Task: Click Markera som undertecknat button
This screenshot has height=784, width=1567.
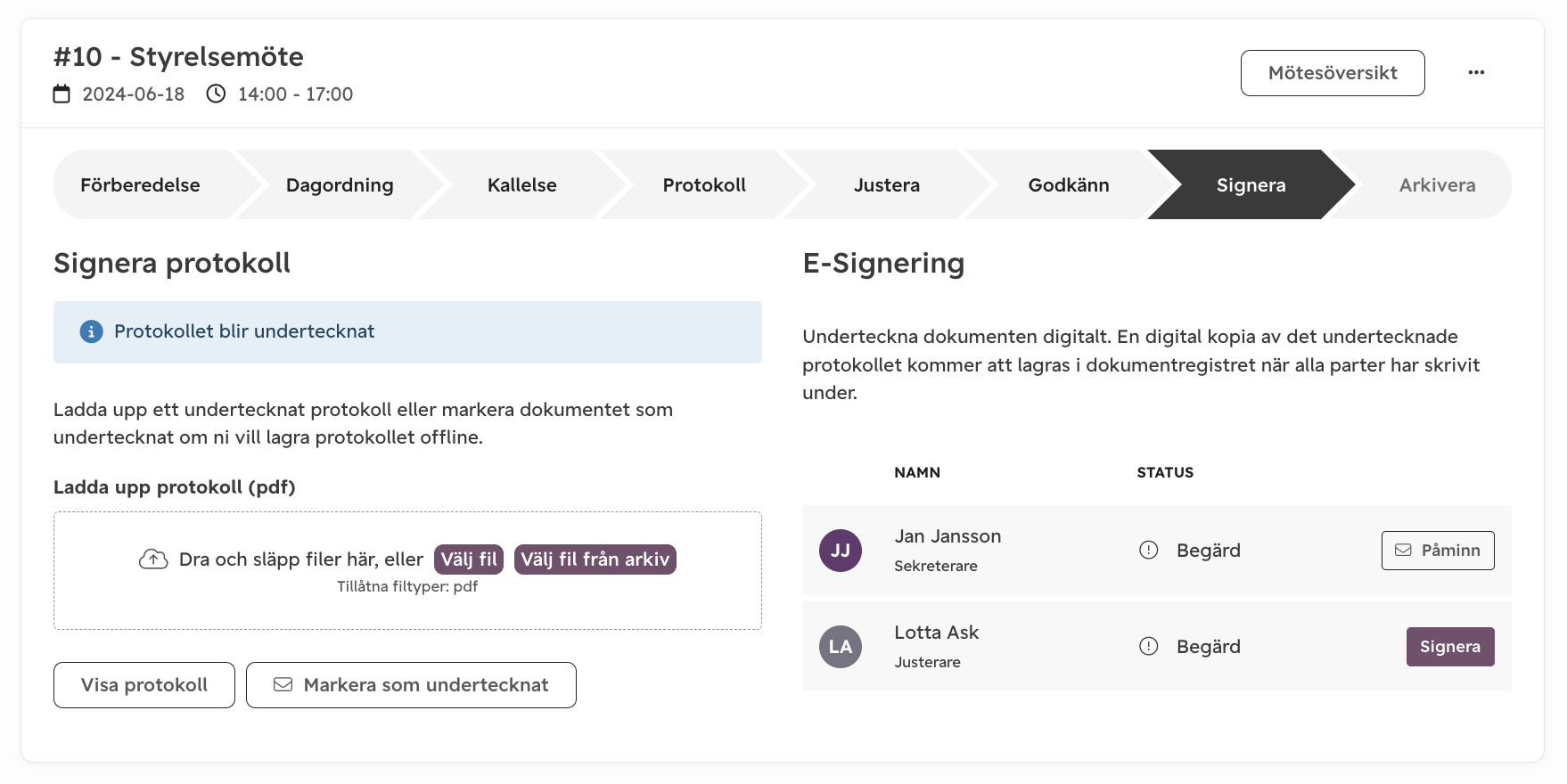Action: pyautogui.click(x=411, y=685)
